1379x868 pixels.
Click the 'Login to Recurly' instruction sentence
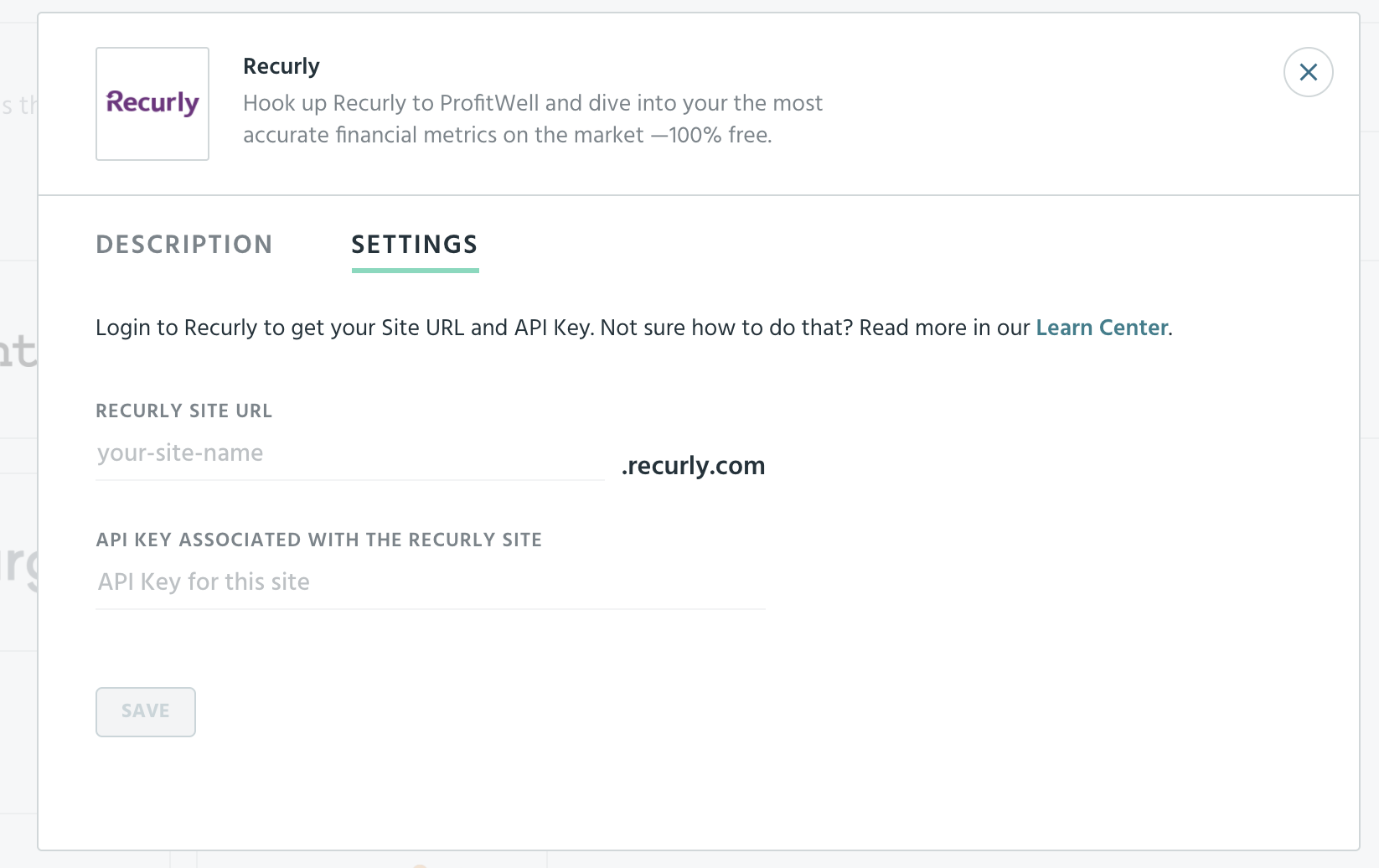(634, 328)
